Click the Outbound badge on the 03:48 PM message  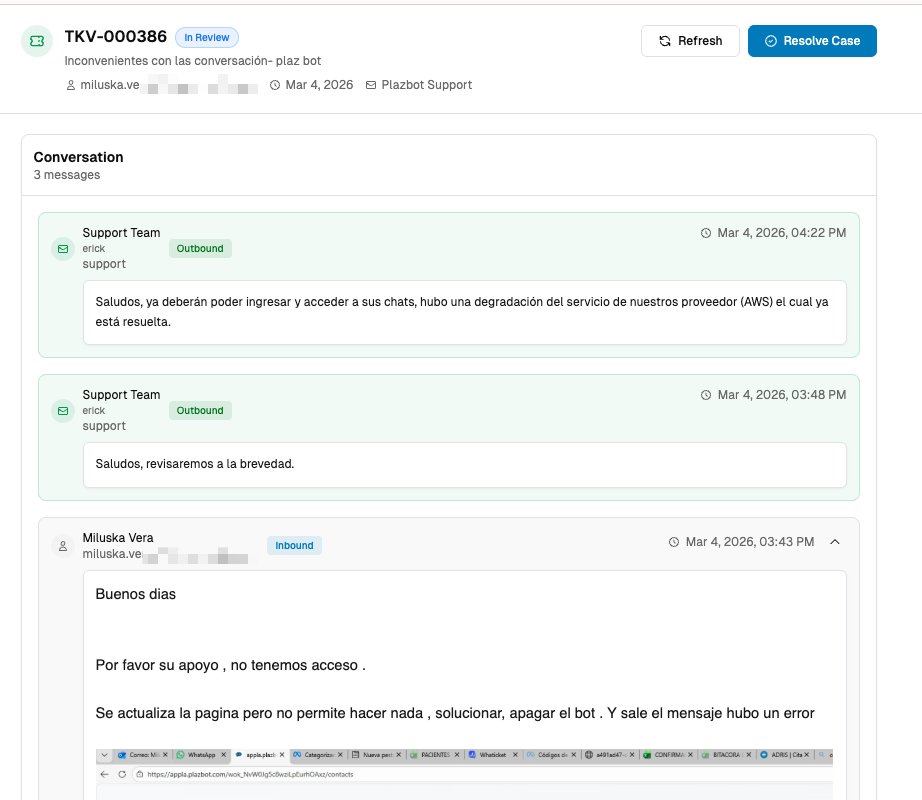[x=200, y=411]
